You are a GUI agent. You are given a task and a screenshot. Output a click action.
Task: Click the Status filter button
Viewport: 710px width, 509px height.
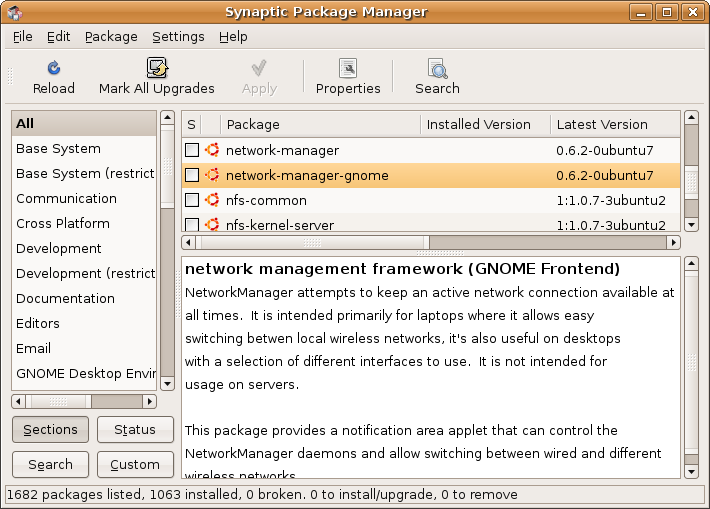point(135,429)
